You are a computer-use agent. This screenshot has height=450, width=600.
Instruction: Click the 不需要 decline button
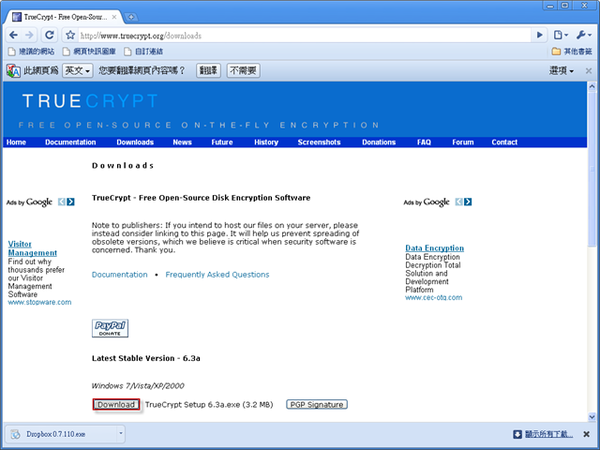(243, 70)
